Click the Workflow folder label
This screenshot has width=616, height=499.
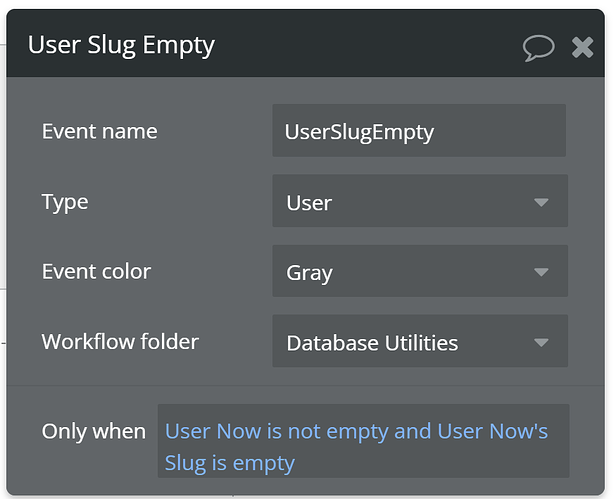tap(120, 341)
